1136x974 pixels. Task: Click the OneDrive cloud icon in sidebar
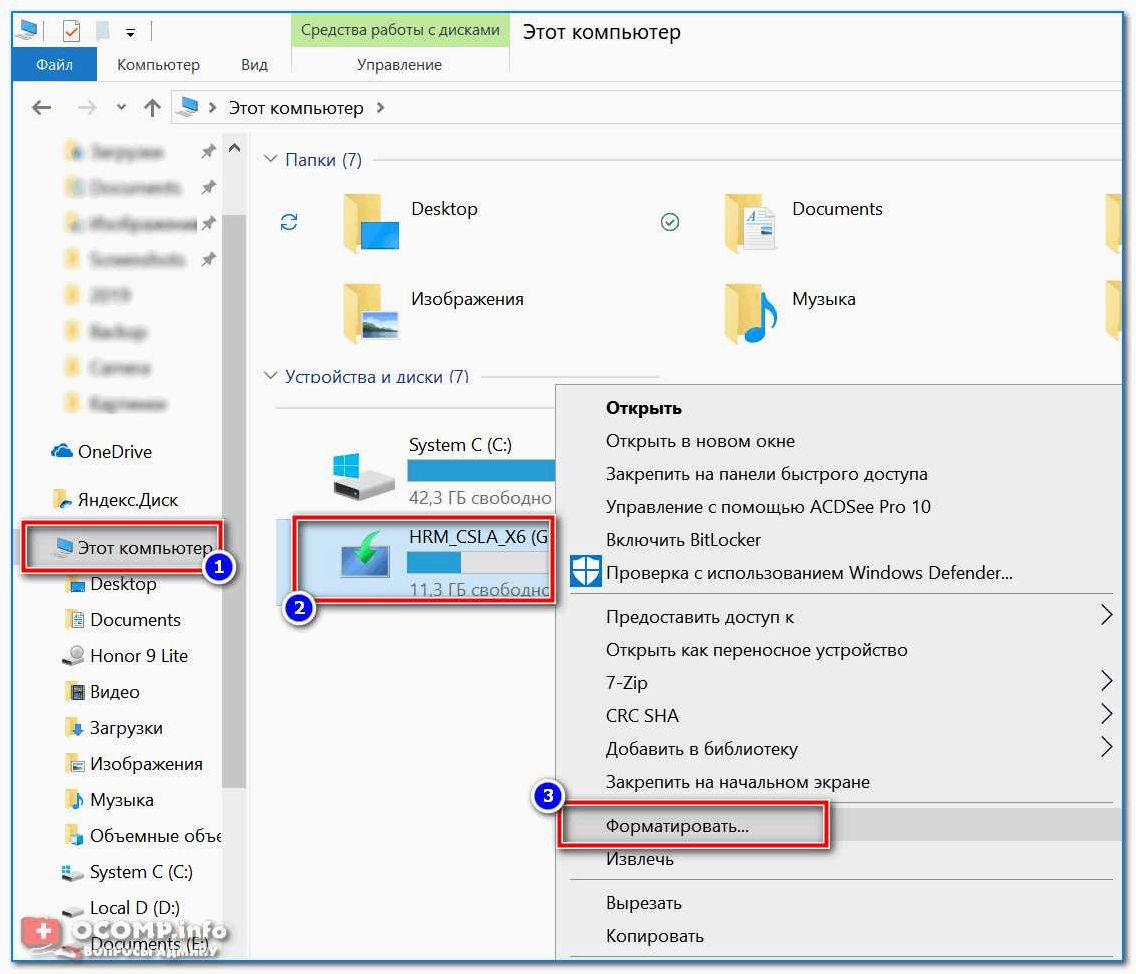tap(62, 451)
